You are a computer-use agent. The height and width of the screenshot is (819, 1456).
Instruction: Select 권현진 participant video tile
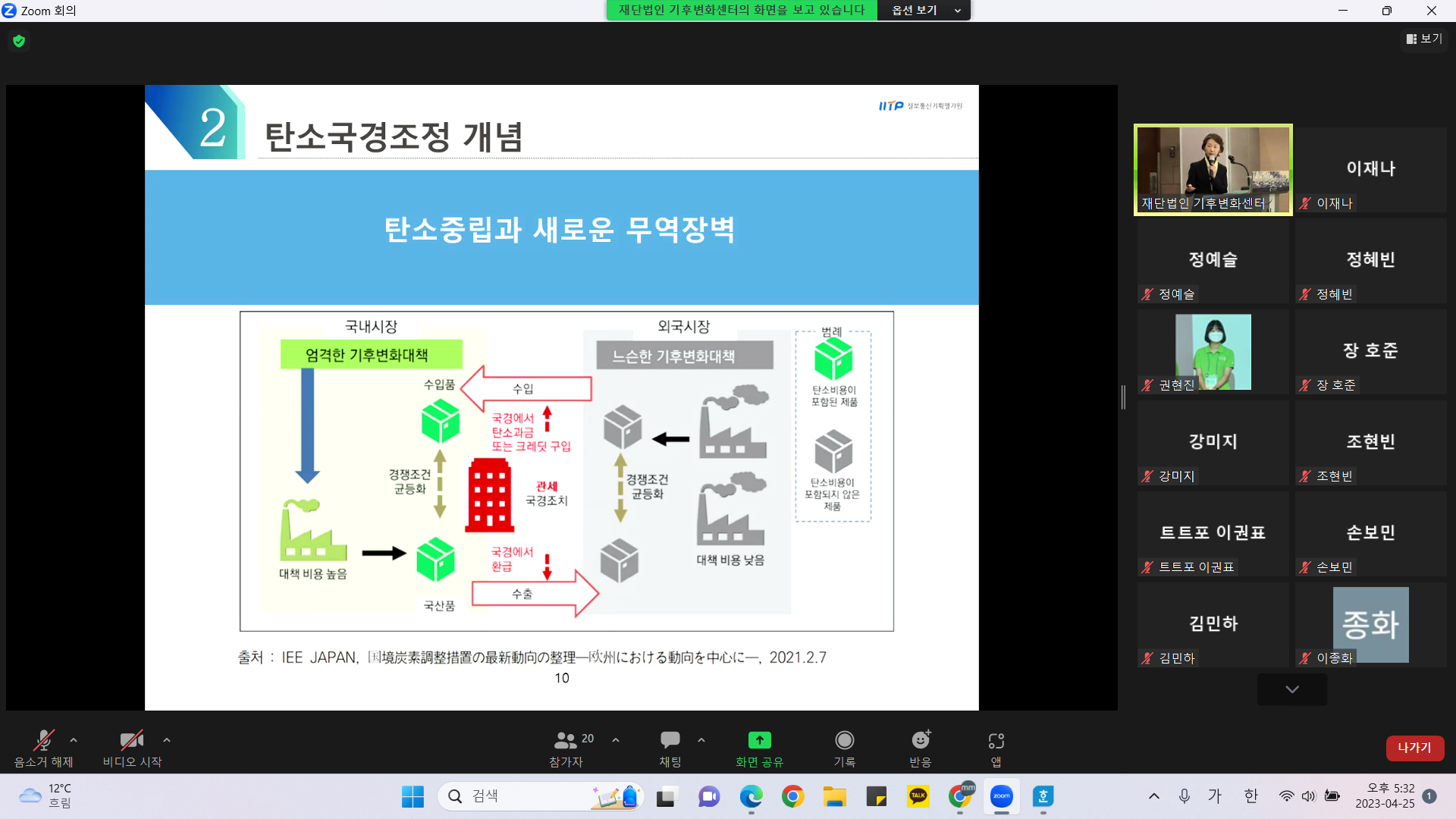click(1213, 352)
